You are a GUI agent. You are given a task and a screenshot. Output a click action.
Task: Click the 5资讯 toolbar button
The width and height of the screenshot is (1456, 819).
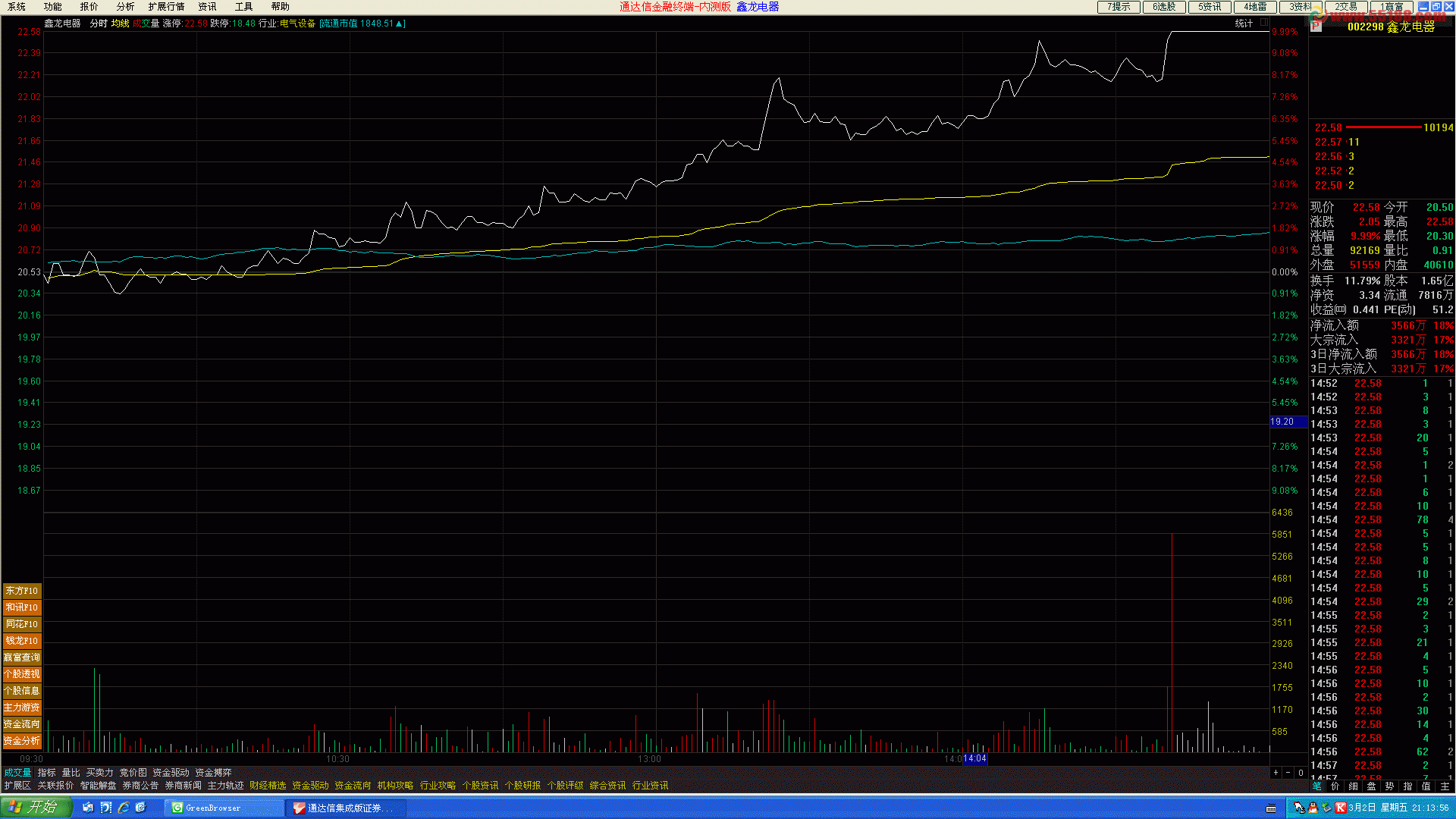tap(1210, 7)
